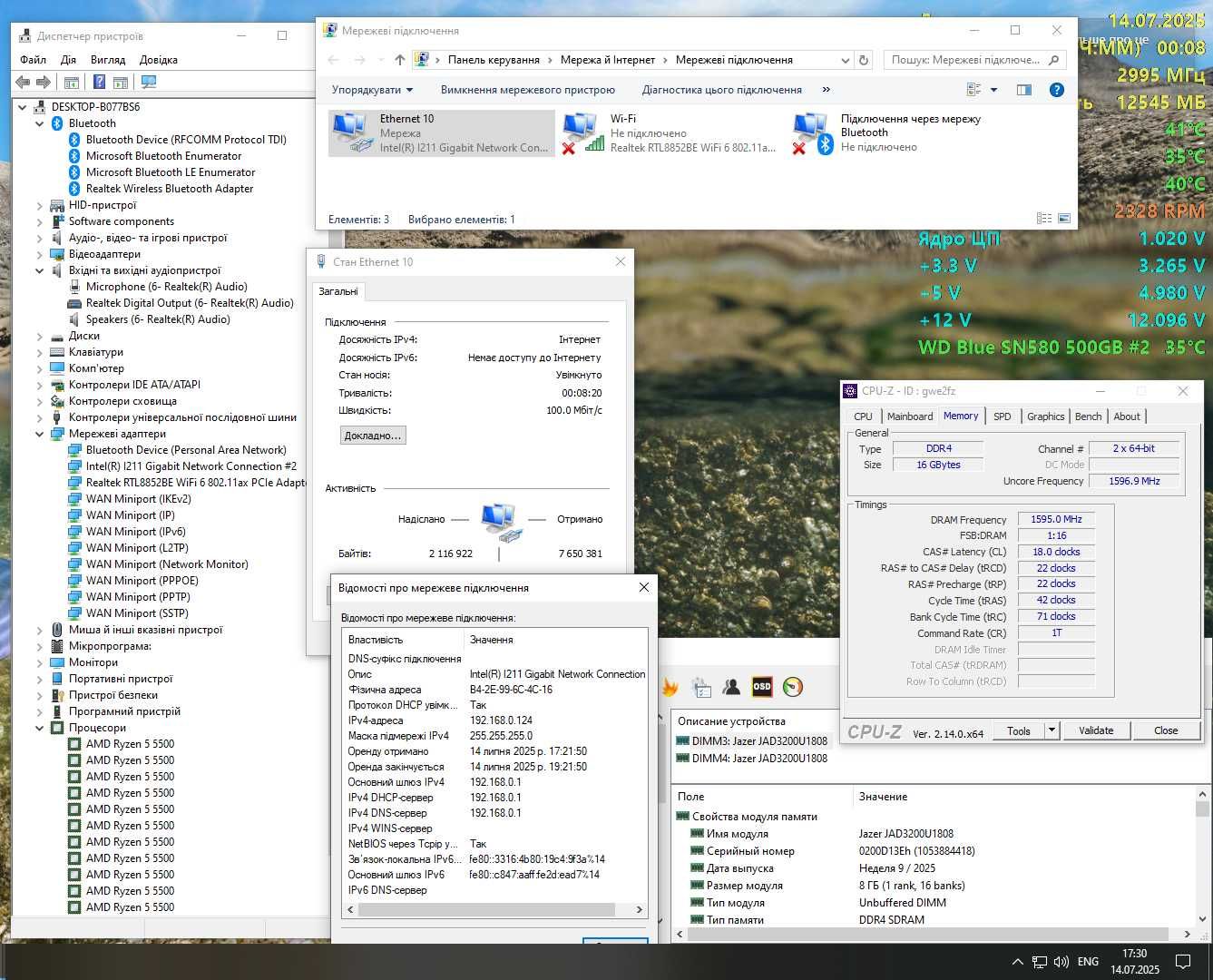Show hidden system tray icons
1213x980 pixels.
point(1017,962)
